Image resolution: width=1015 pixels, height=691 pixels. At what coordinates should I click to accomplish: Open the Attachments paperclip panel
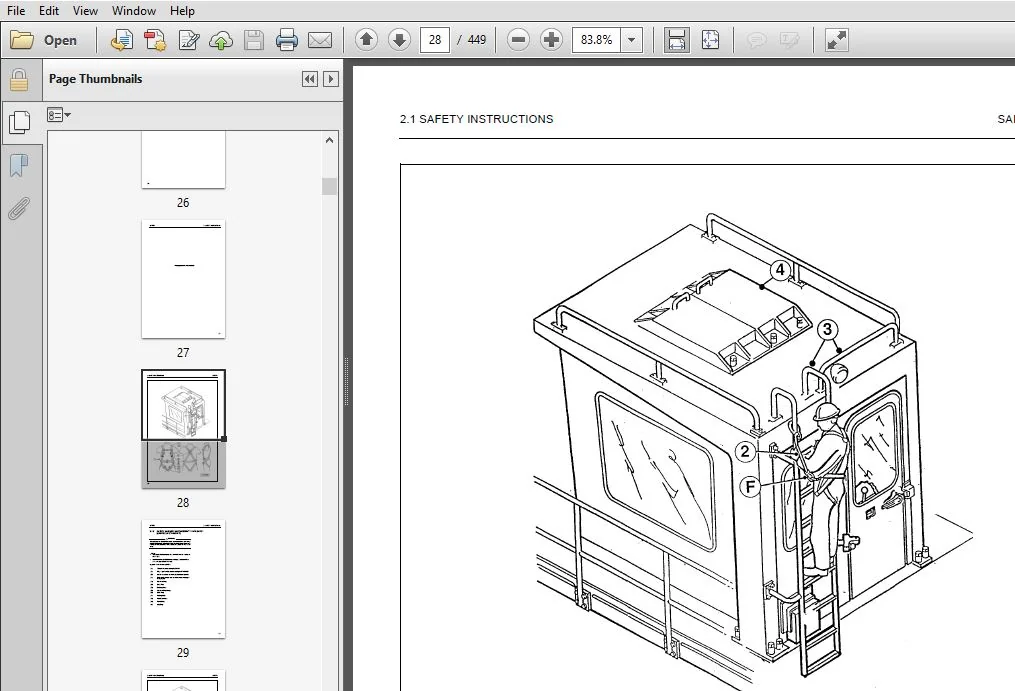(x=19, y=209)
